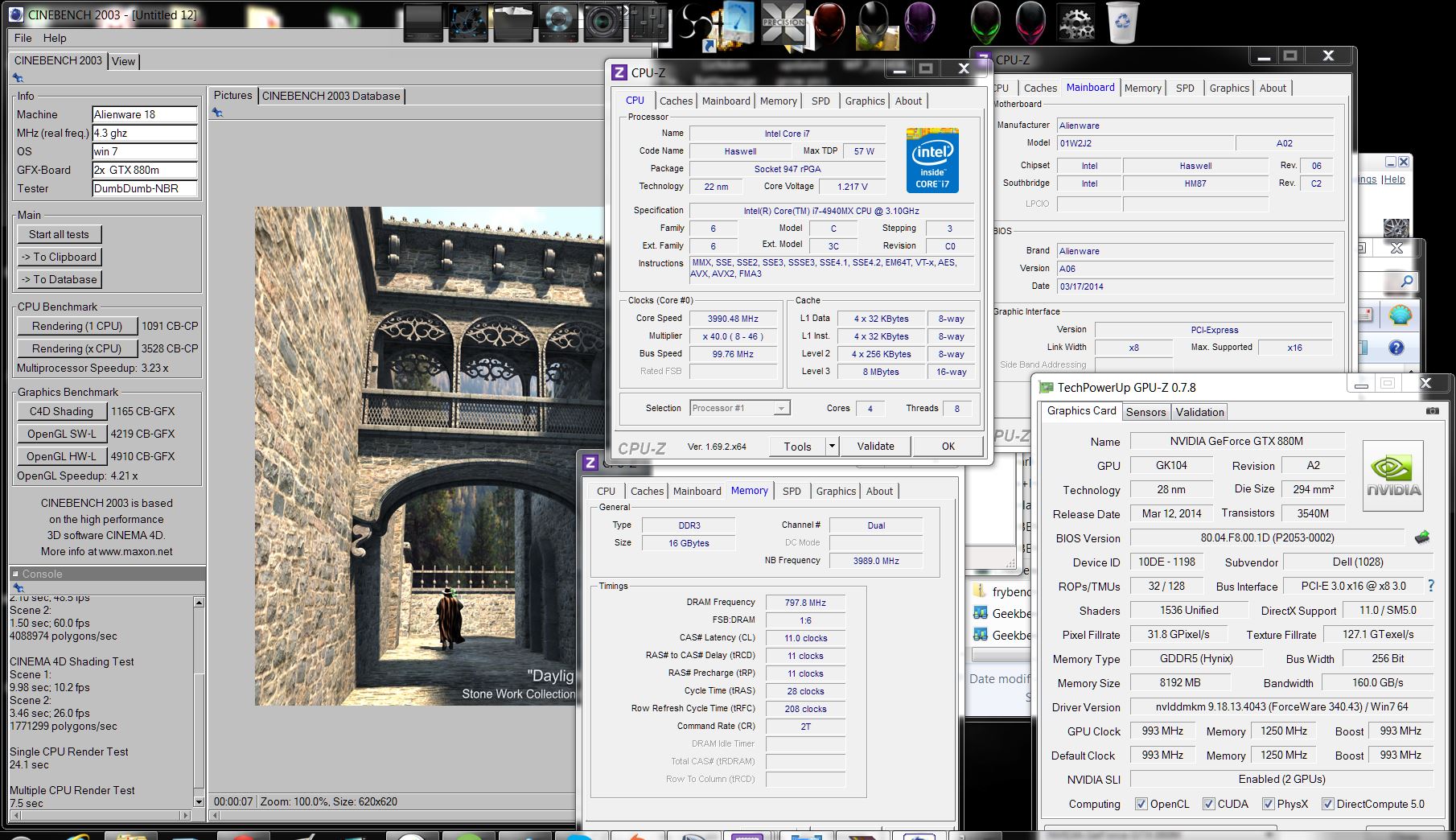Click the NVIDIA logo in GPU-Z
The width and height of the screenshot is (1456, 840).
tap(1393, 476)
